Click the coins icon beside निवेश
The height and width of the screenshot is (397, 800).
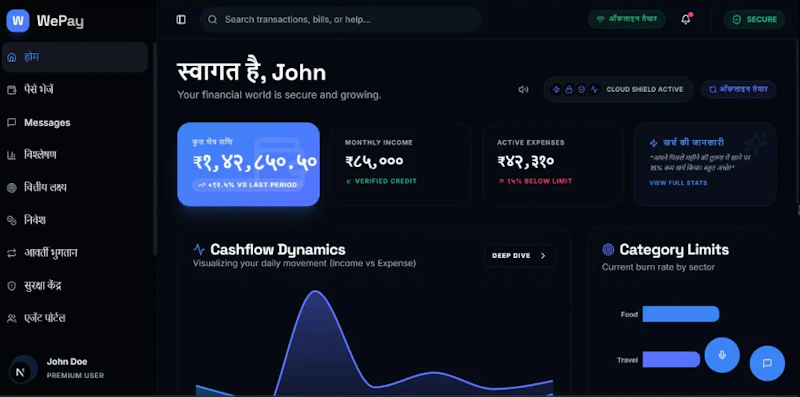click(x=11, y=220)
